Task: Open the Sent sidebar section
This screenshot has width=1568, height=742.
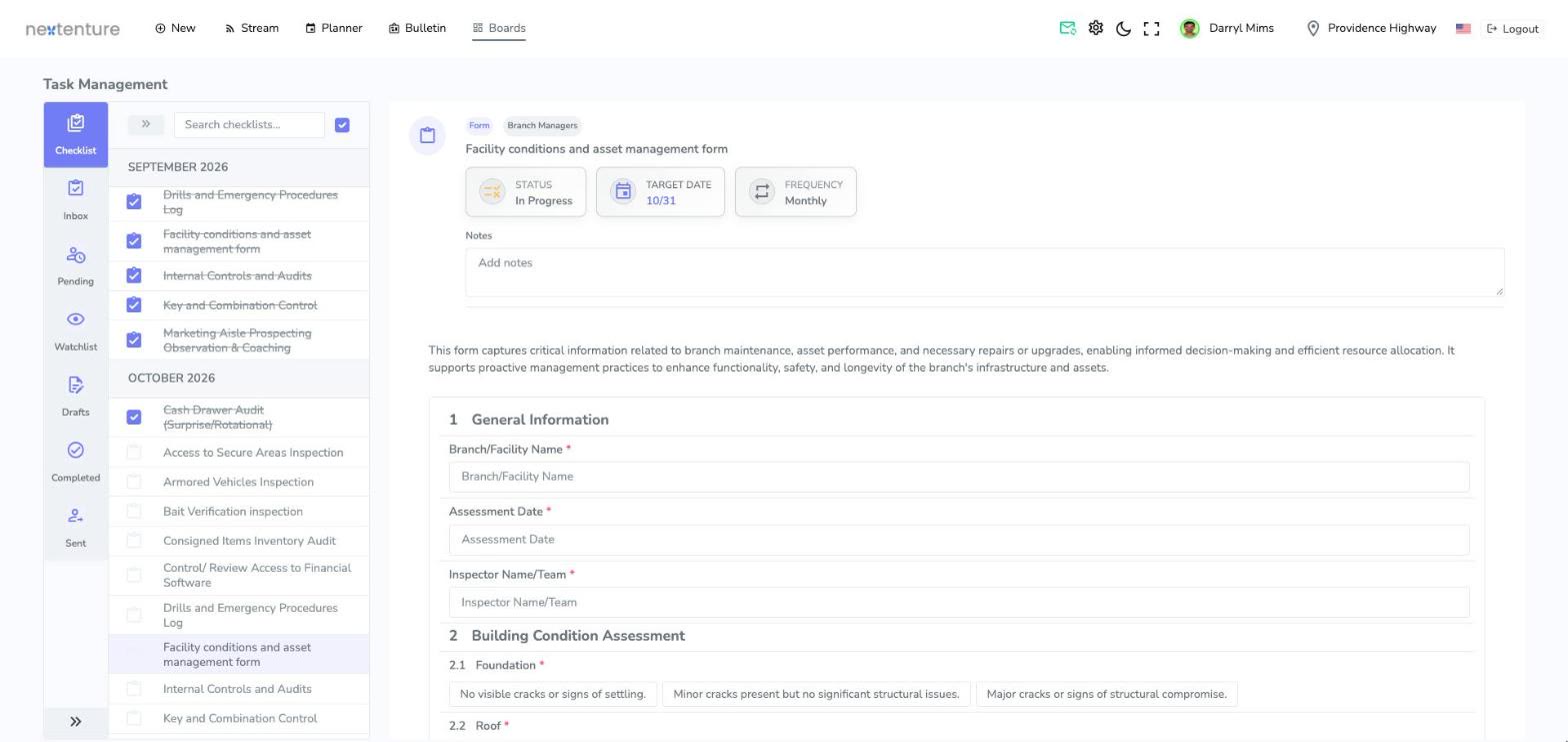Action: [75, 528]
